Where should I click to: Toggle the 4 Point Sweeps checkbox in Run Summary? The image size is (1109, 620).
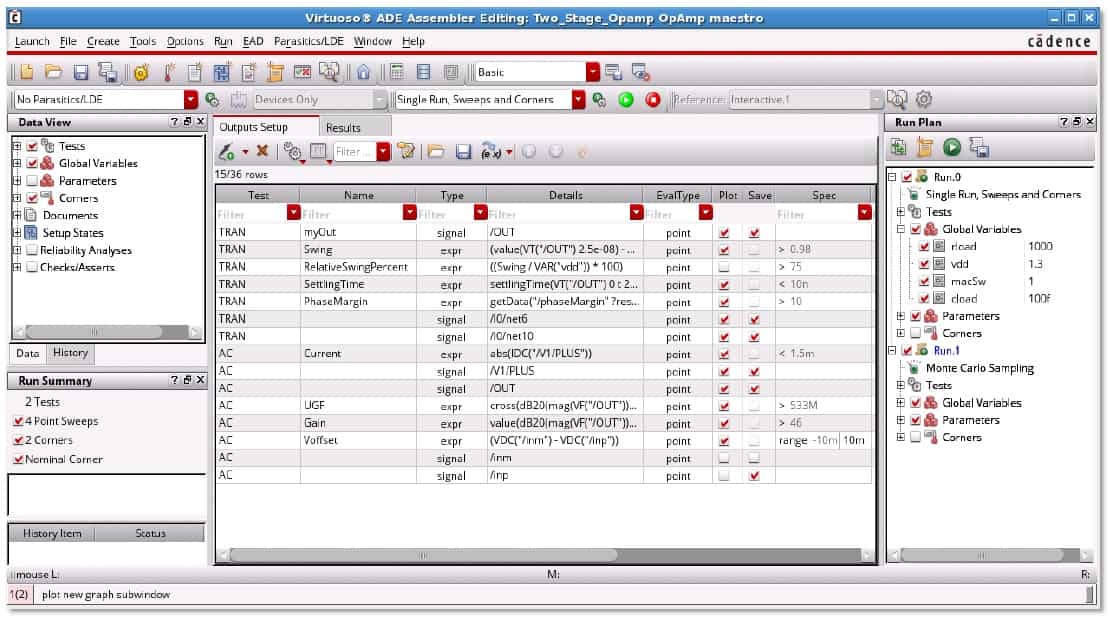[18, 421]
